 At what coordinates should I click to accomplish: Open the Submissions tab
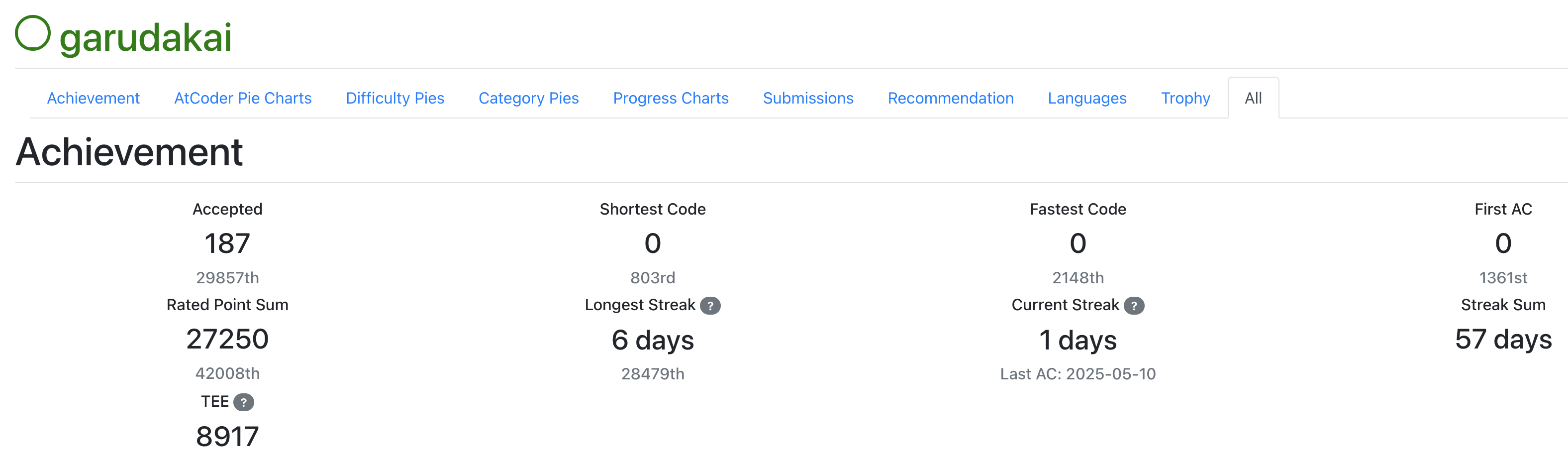[x=808, y=98]
